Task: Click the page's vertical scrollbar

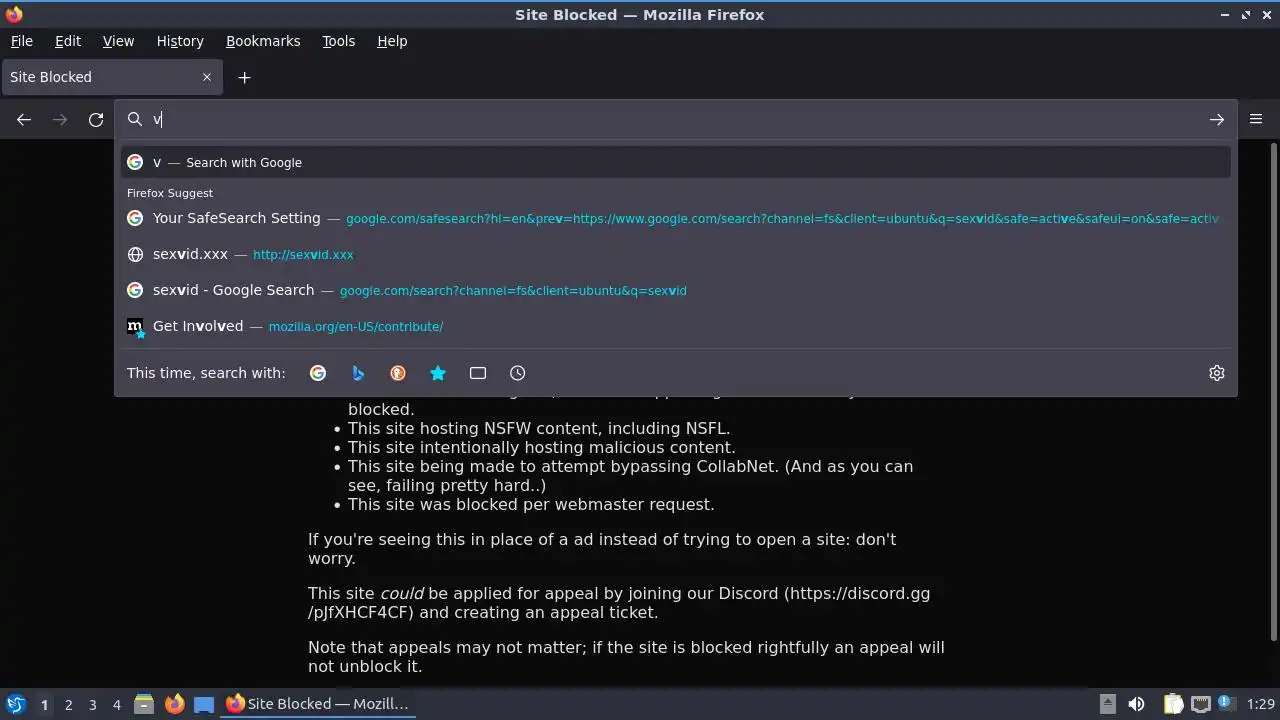Action: pyautogui.click(x=1273, y=392)
